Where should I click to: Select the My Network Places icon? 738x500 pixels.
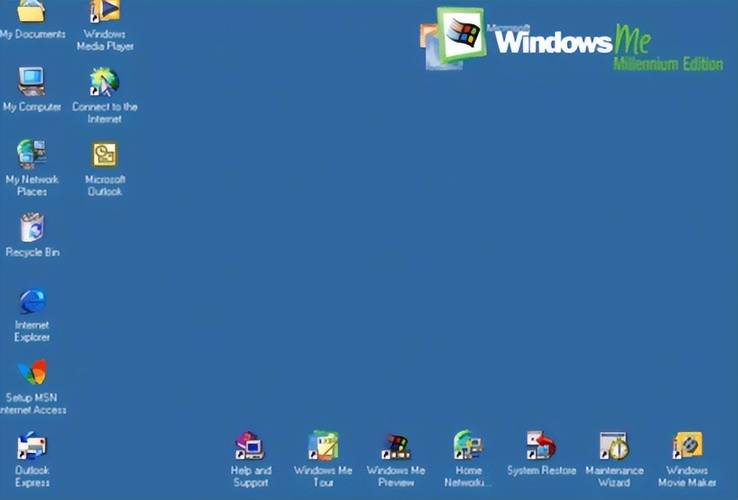pyautogui.click(x=32, y=154)
